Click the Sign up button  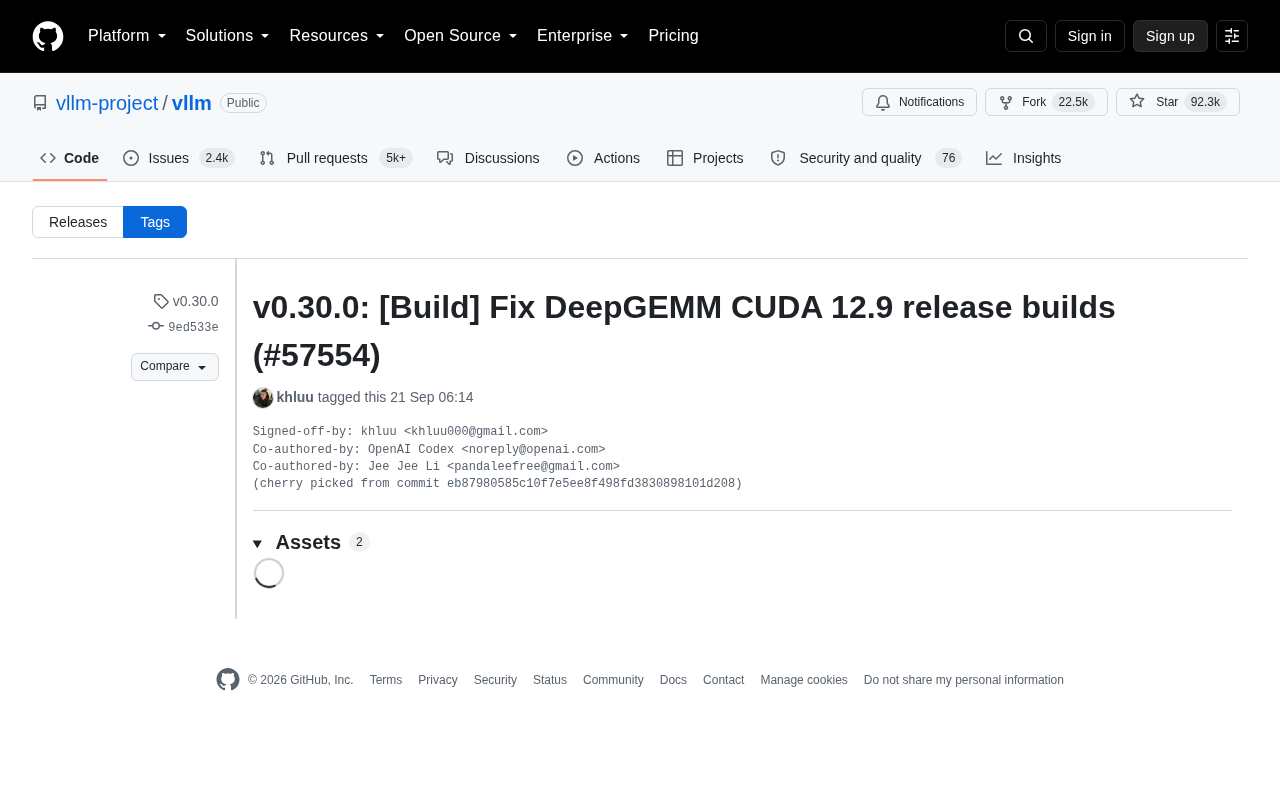[x=1170, y=36]
